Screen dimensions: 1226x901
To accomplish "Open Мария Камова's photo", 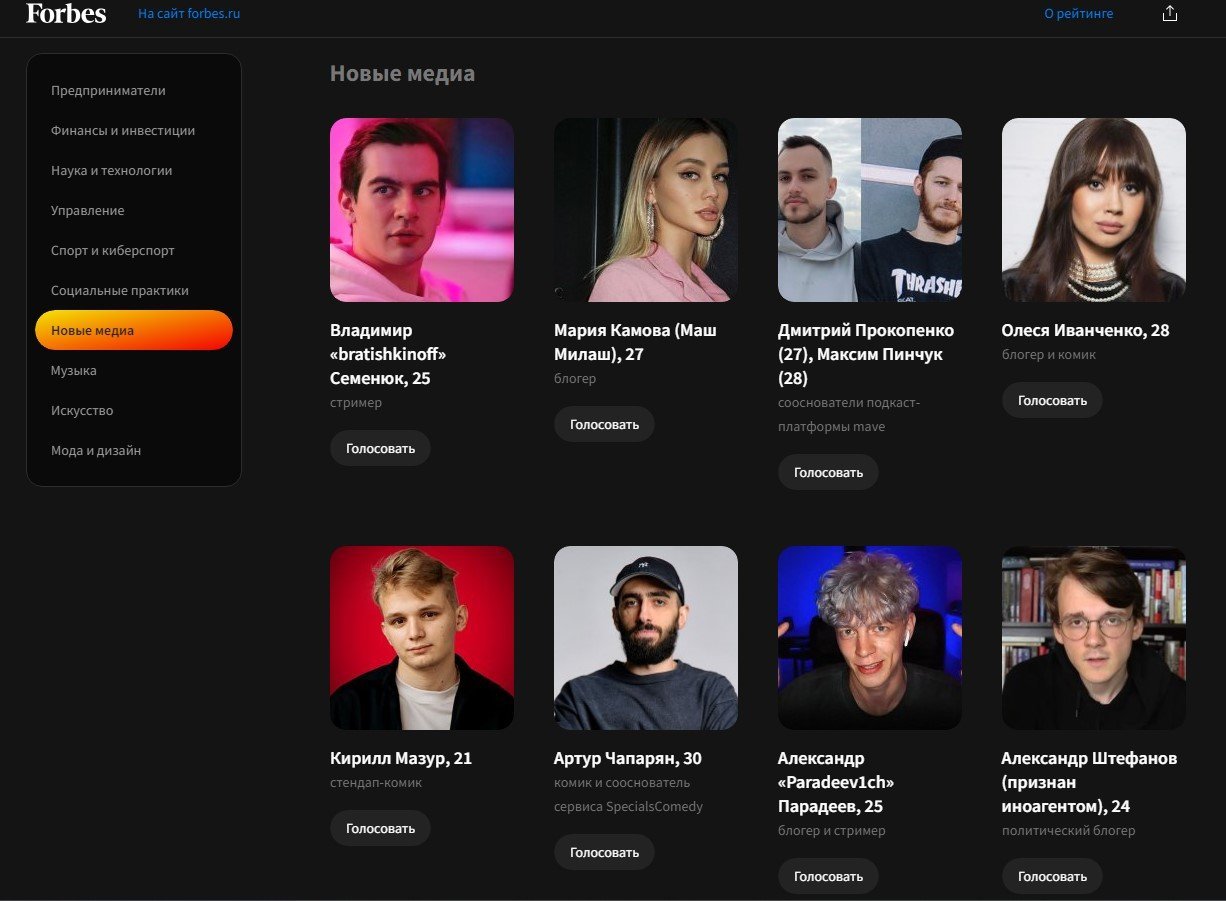I will click(646, 210).
